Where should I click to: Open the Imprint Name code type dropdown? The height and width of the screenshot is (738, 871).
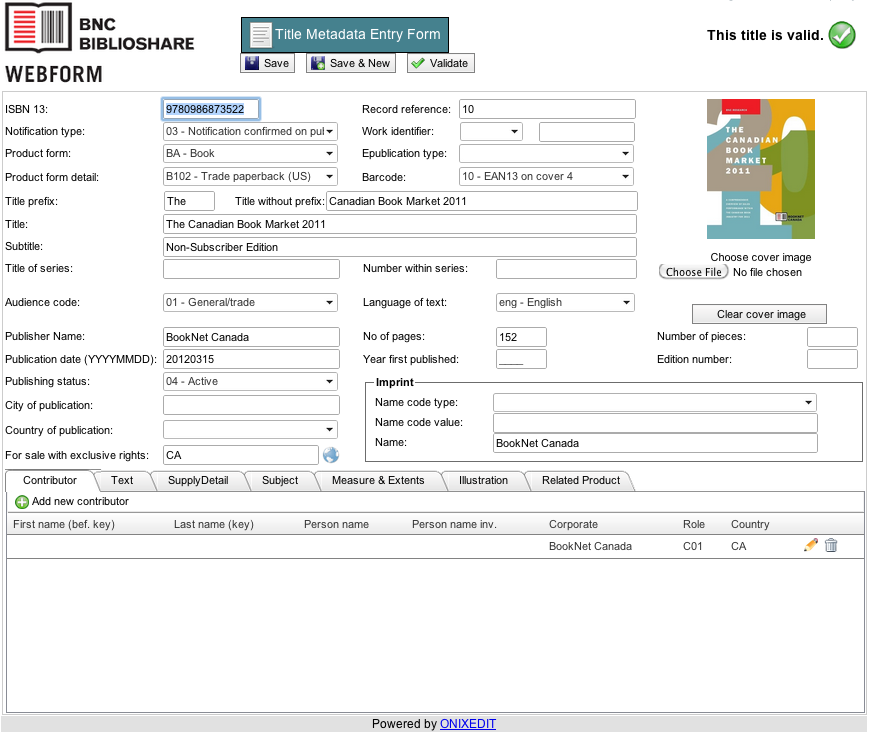point(655,403)
